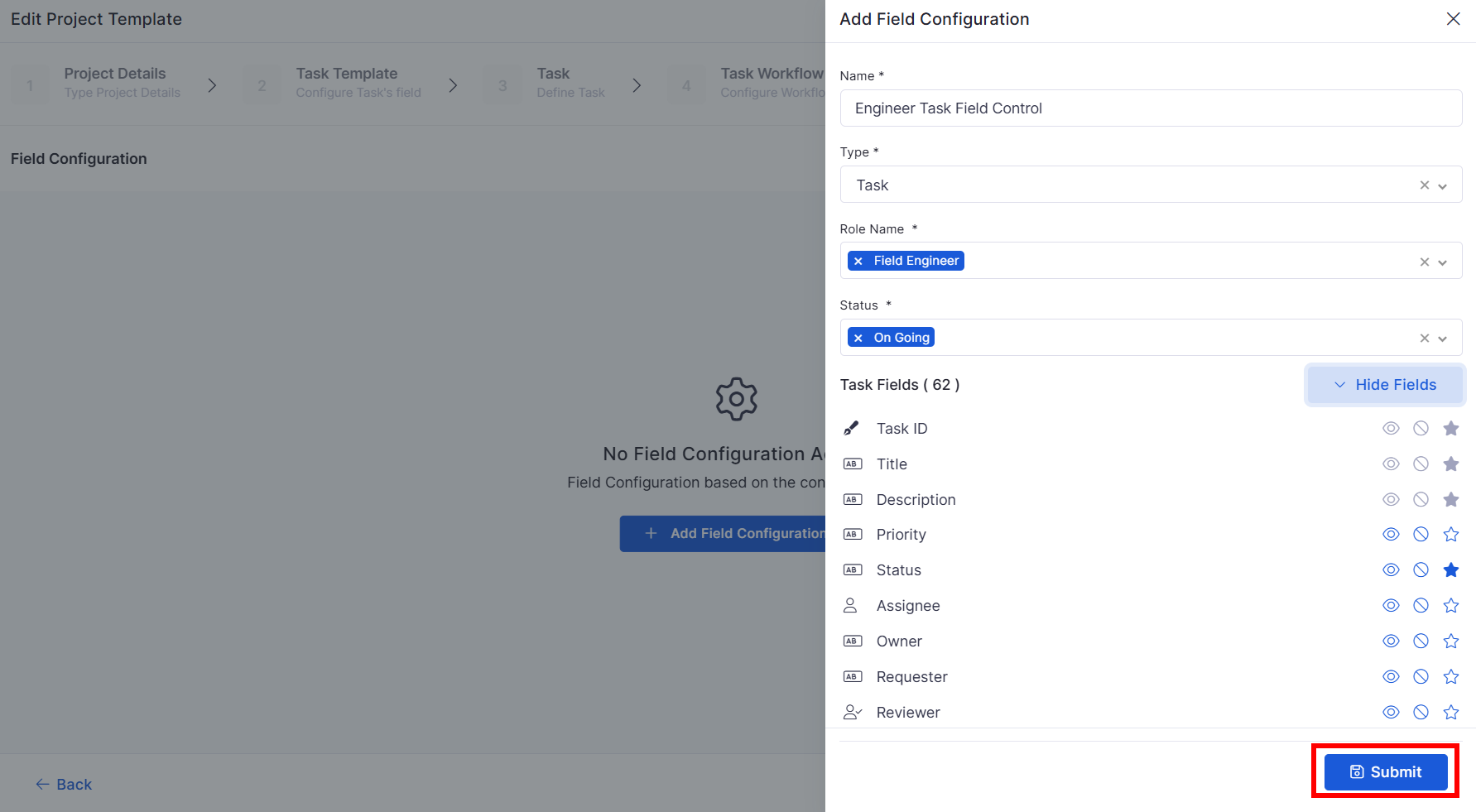
Task: Open the Type dropdown
Action: click(1442, 186)
